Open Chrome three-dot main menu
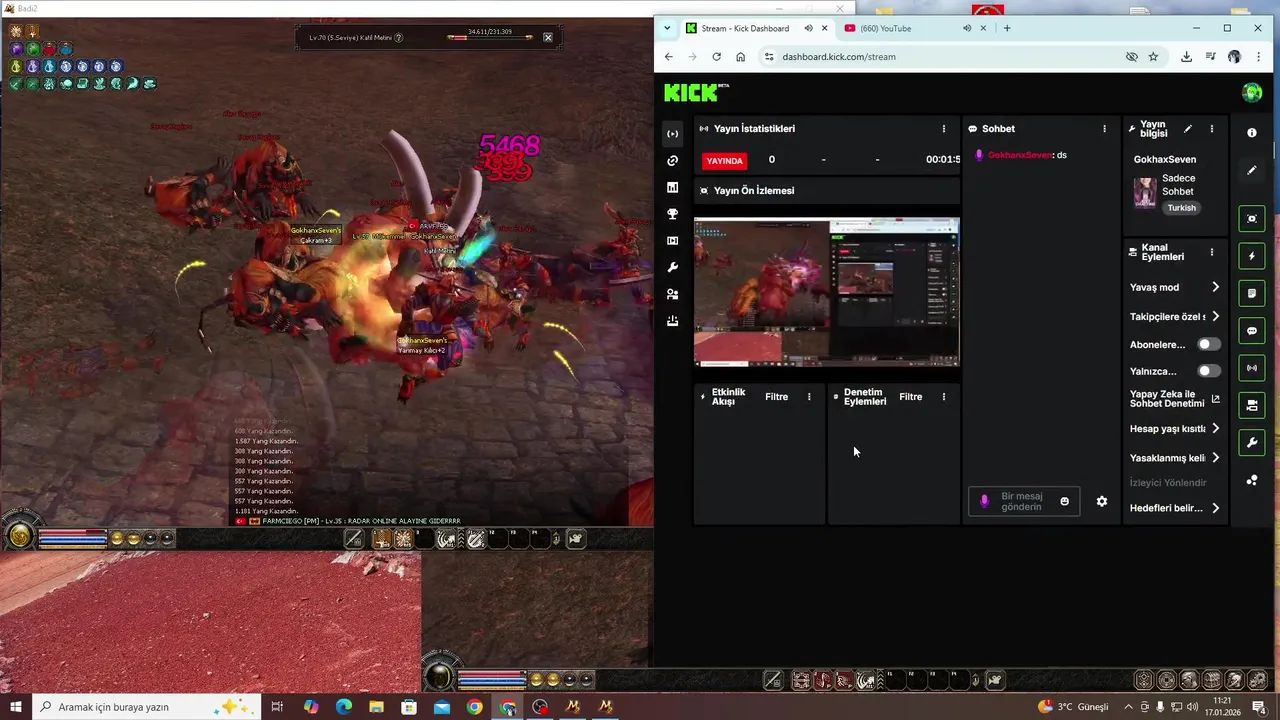The image size is (1280, 720). coord(1258,57)
